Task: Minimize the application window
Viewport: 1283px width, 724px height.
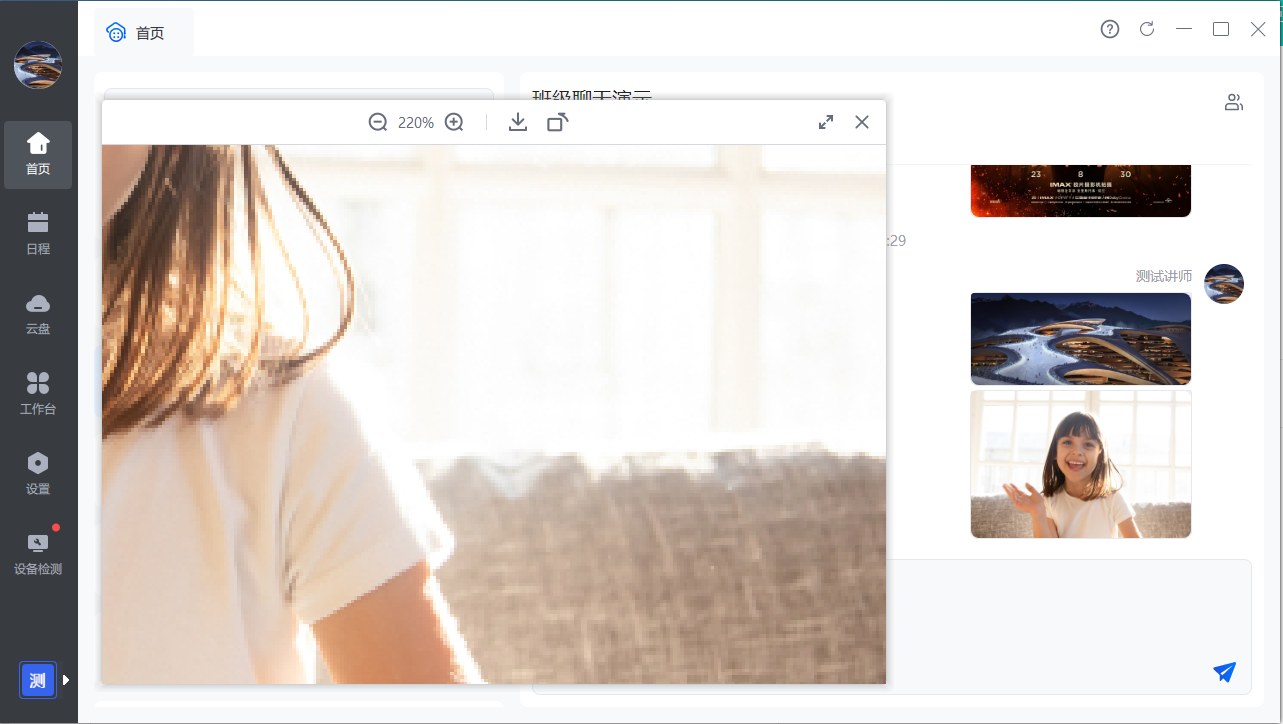Action: [x=1184, y=29]
